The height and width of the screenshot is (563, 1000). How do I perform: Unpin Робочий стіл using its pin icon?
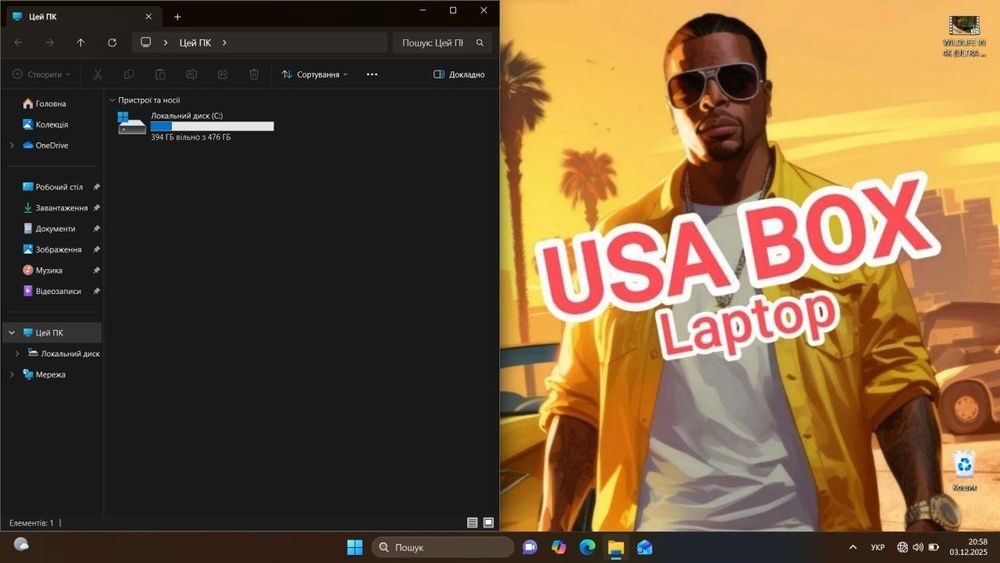click(96, 187)
